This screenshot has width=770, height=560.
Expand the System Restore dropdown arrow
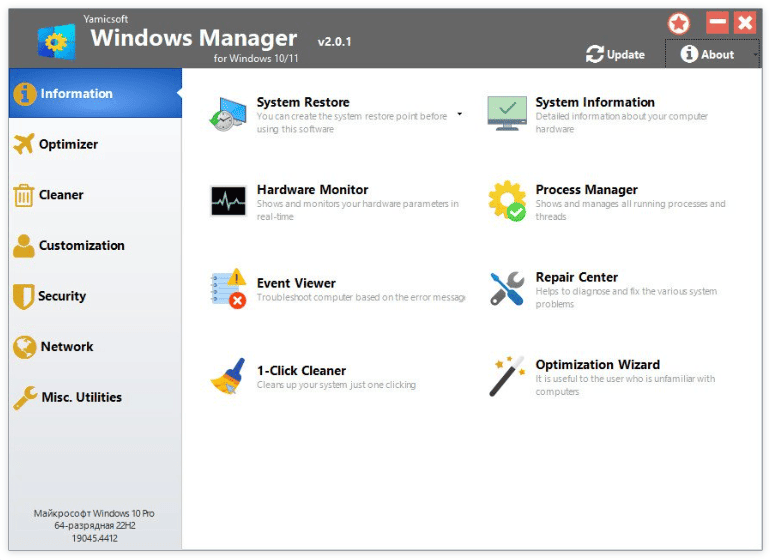coord(460,114)
